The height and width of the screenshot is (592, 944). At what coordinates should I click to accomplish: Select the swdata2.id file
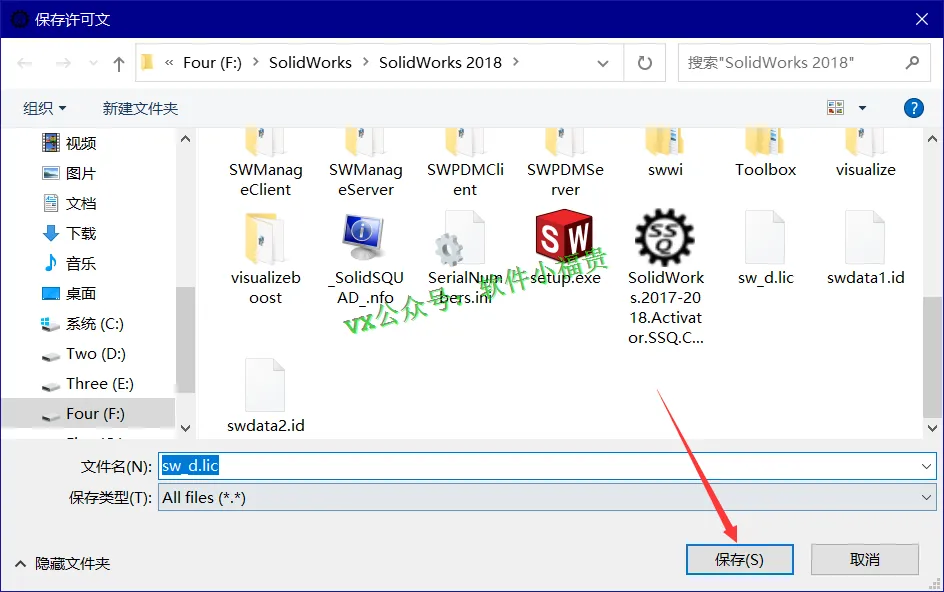coord(266,396)
